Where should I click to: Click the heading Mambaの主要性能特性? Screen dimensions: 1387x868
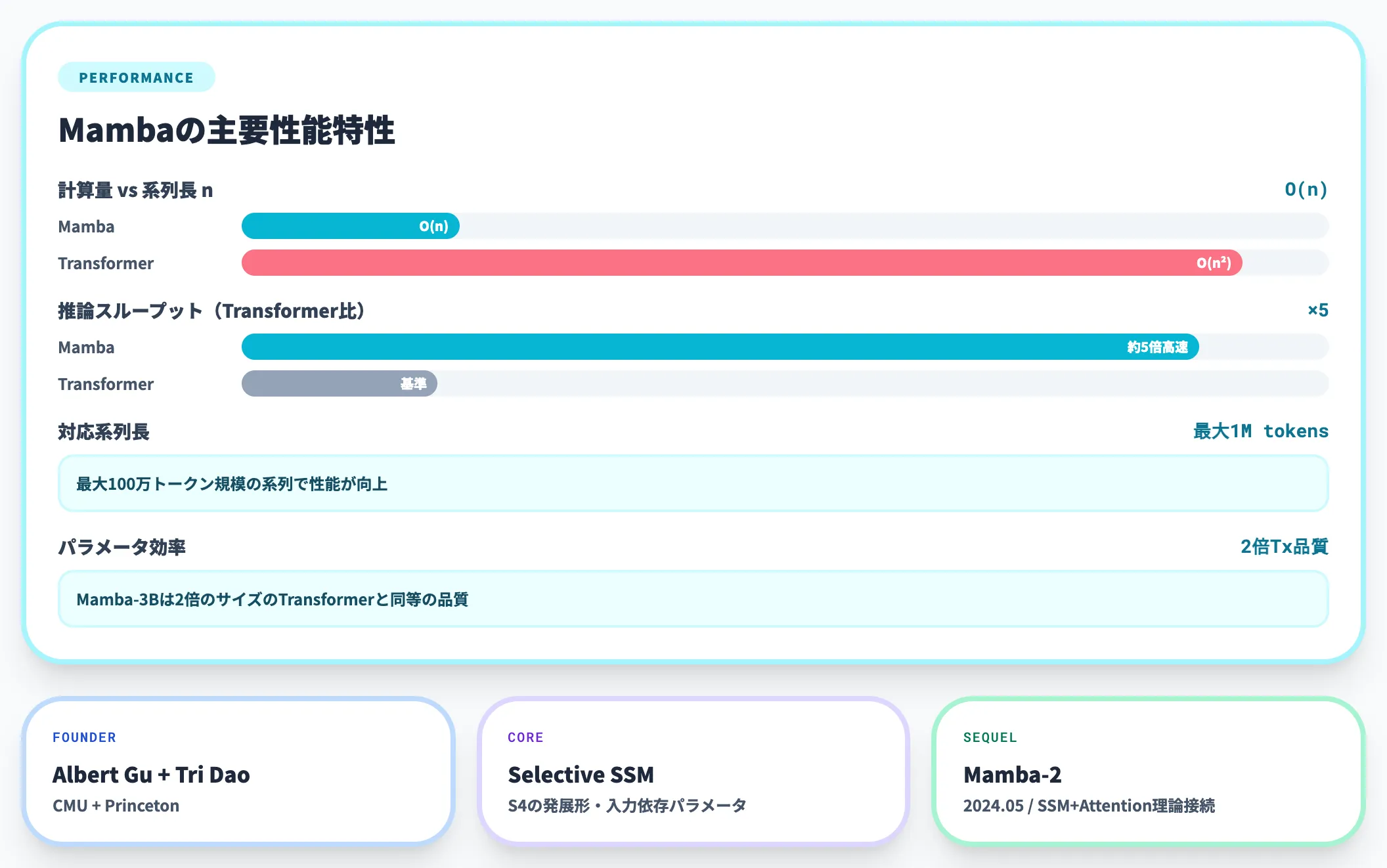coord(227,130)
